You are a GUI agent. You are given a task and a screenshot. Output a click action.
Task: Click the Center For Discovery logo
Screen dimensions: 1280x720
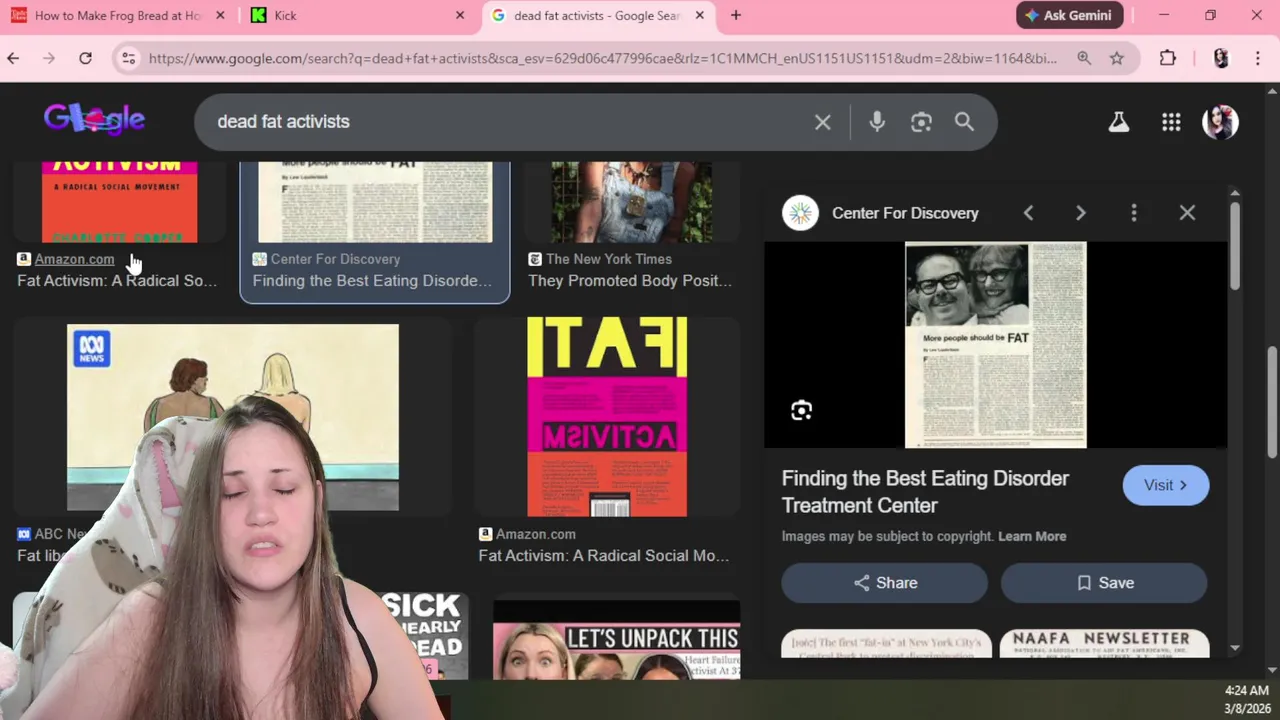coord(800,213)
